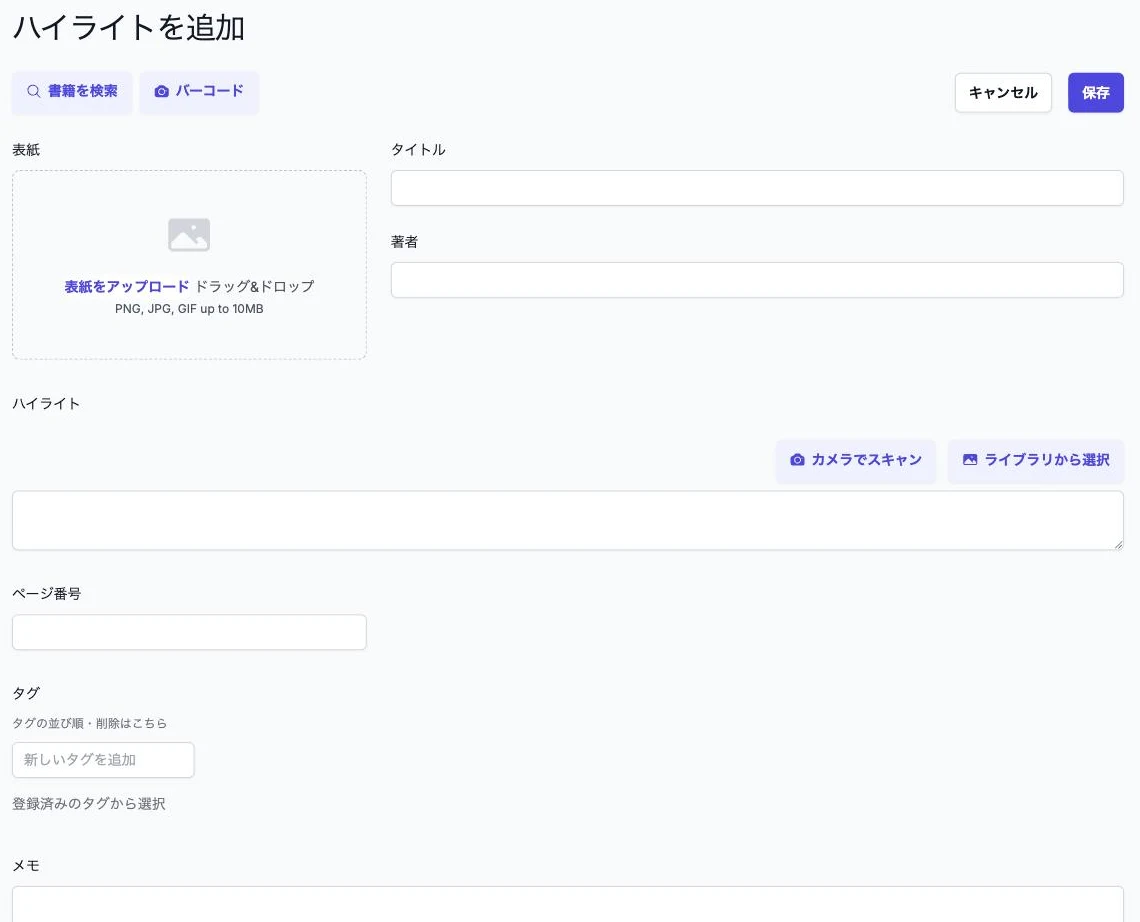Focus the メモ text area

(x=568, y=904)
